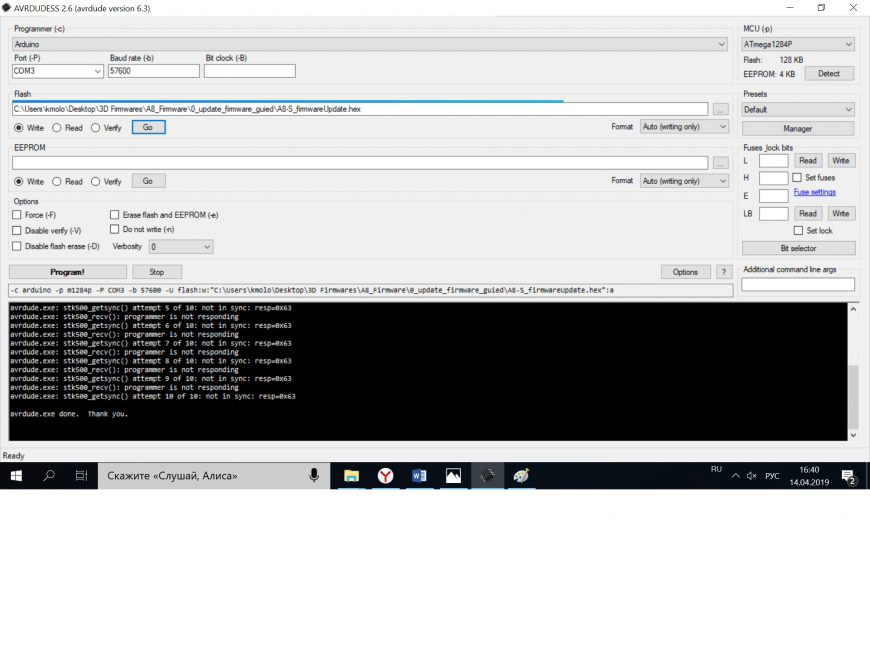This screenshot has height=647, width=870.
Task: Open the Paint app taskbar icon
Action: click(521, 476)
